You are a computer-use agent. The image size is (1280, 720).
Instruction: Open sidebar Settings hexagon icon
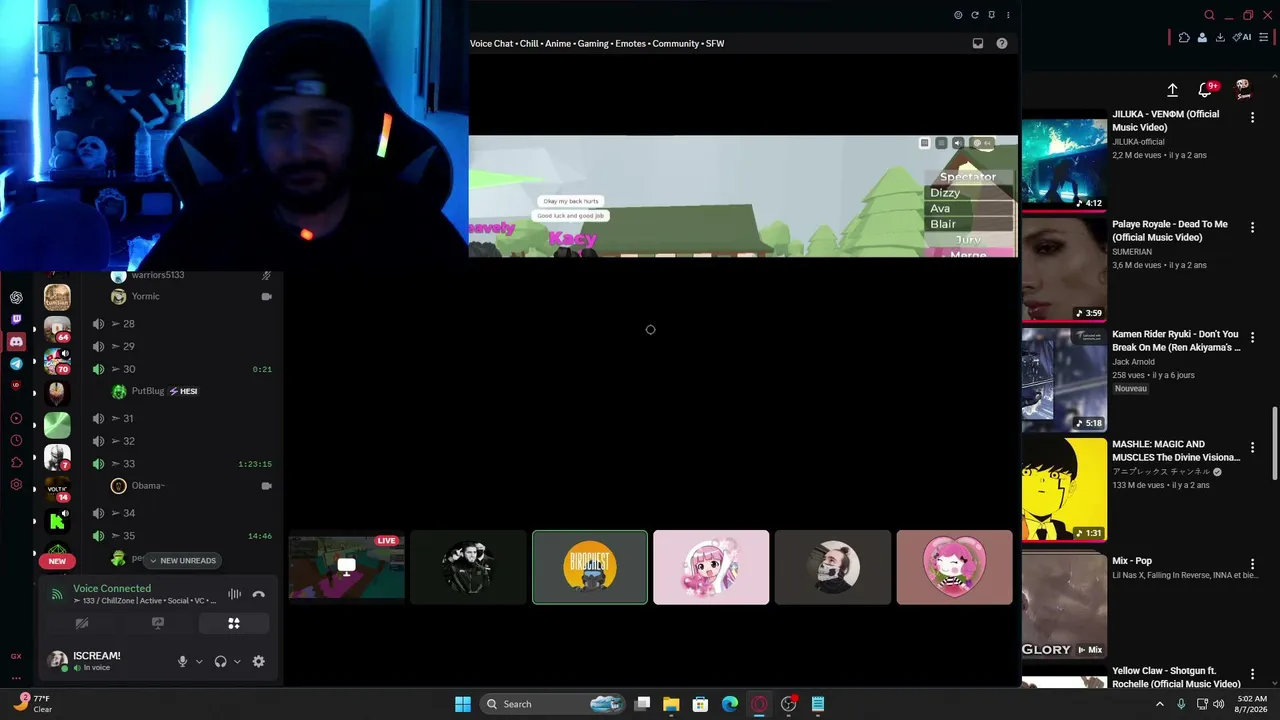[16, 484]
